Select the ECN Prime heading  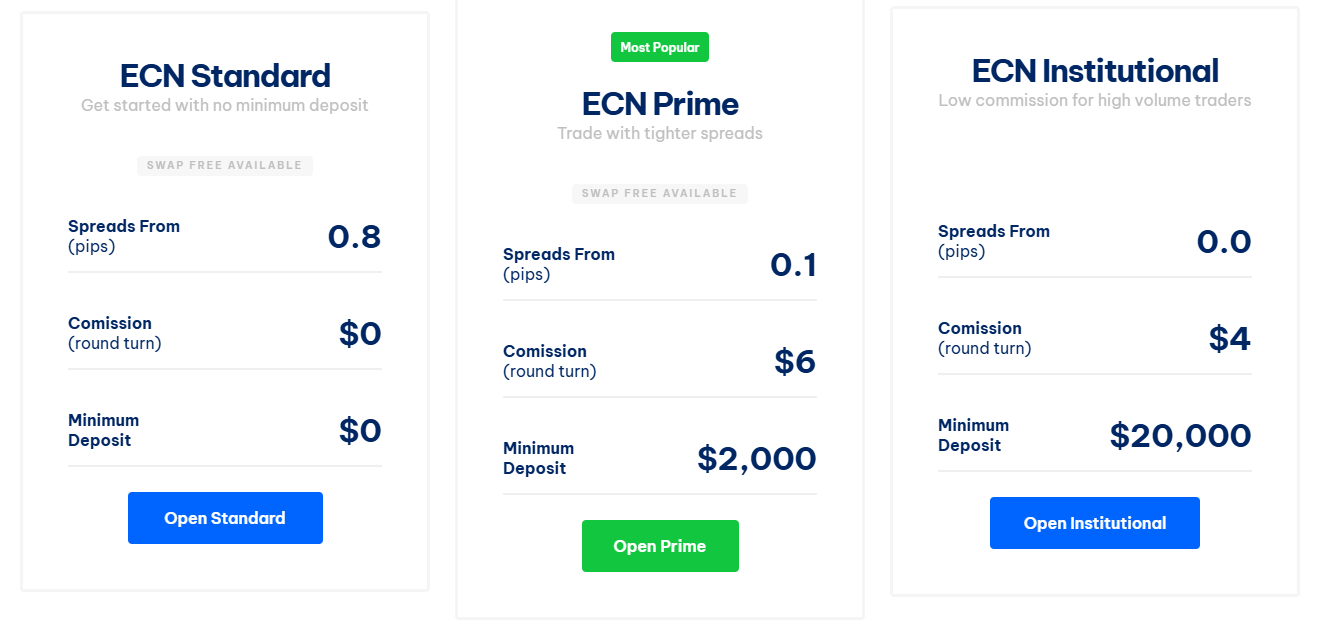(x=660, y=104)
